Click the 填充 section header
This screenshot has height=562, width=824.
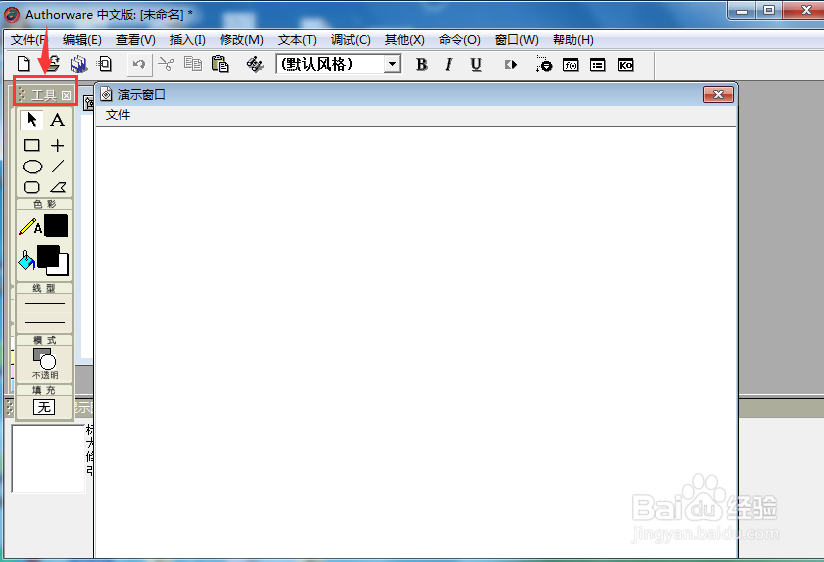[45, 390]
